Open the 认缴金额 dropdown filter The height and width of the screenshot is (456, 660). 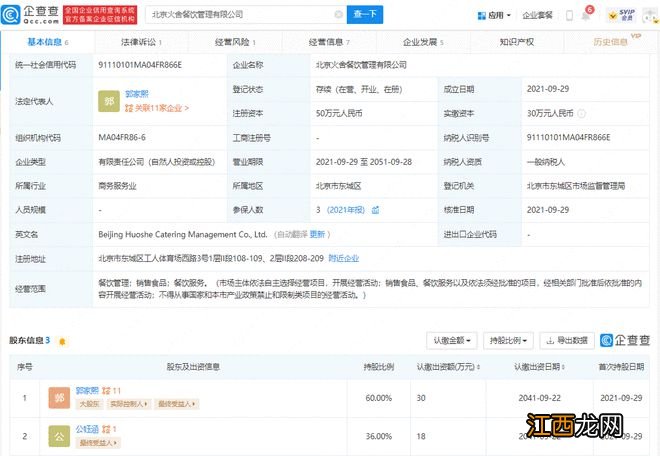click(x=452, y=340)
